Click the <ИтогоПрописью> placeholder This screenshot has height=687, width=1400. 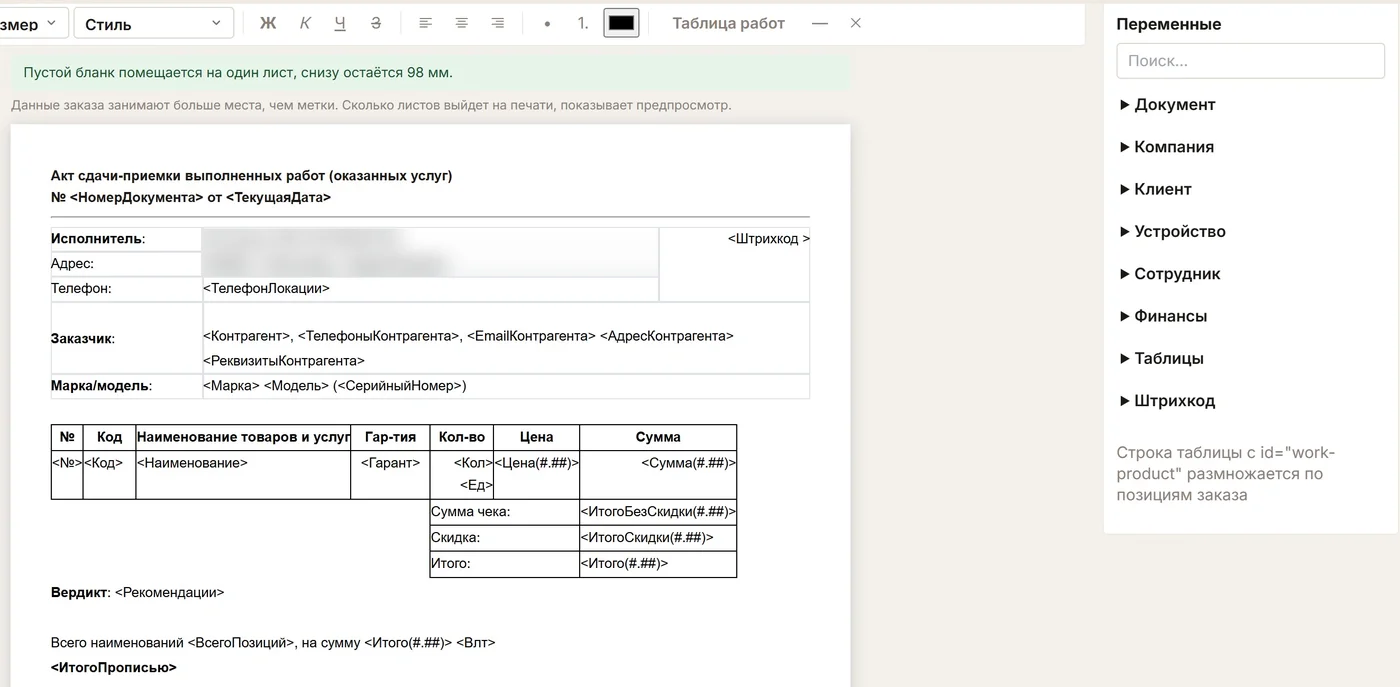114,668
